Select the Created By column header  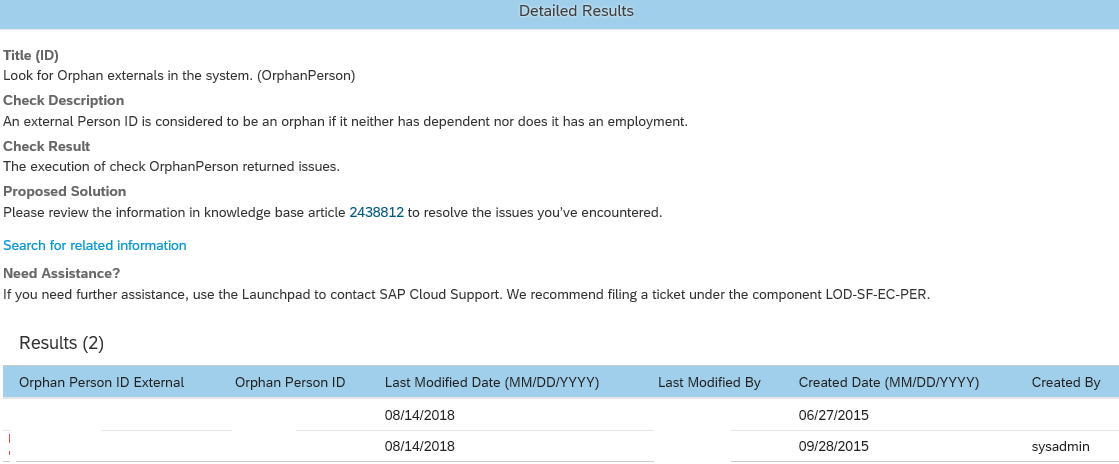pyautogui.click(x=1065, y=383)
